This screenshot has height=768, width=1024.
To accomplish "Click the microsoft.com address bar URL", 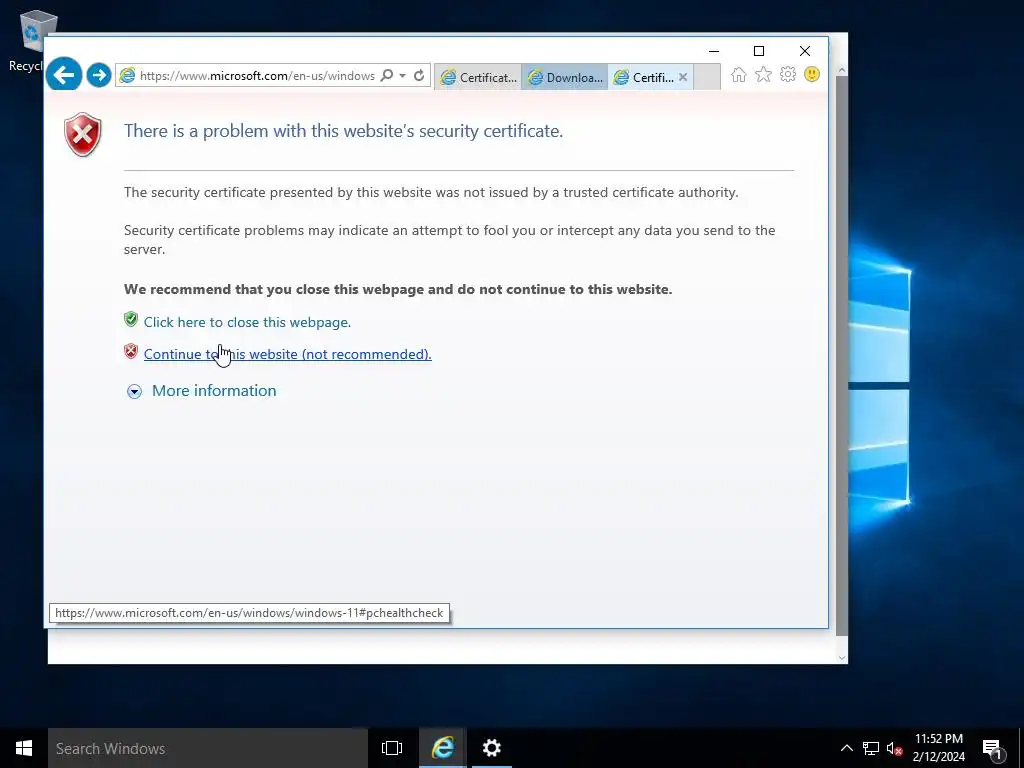I will click(257, 76).
